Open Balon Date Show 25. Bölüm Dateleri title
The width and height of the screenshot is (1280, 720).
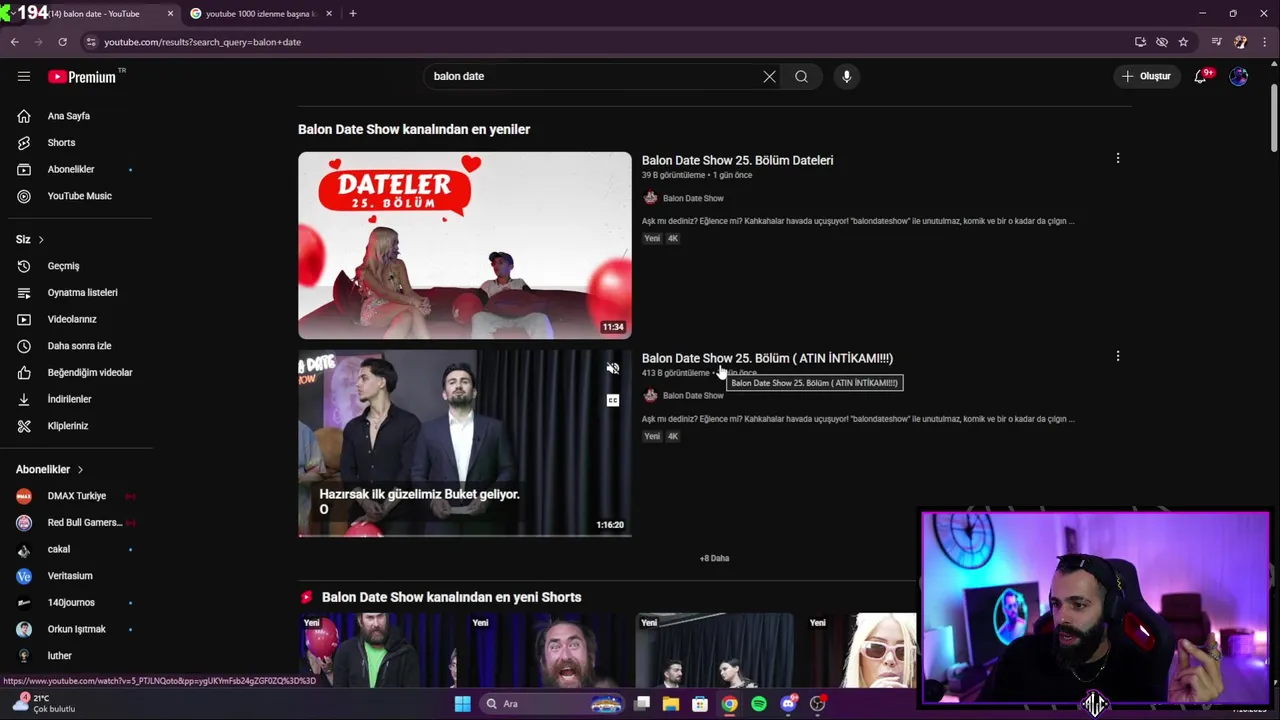[737, 160]
